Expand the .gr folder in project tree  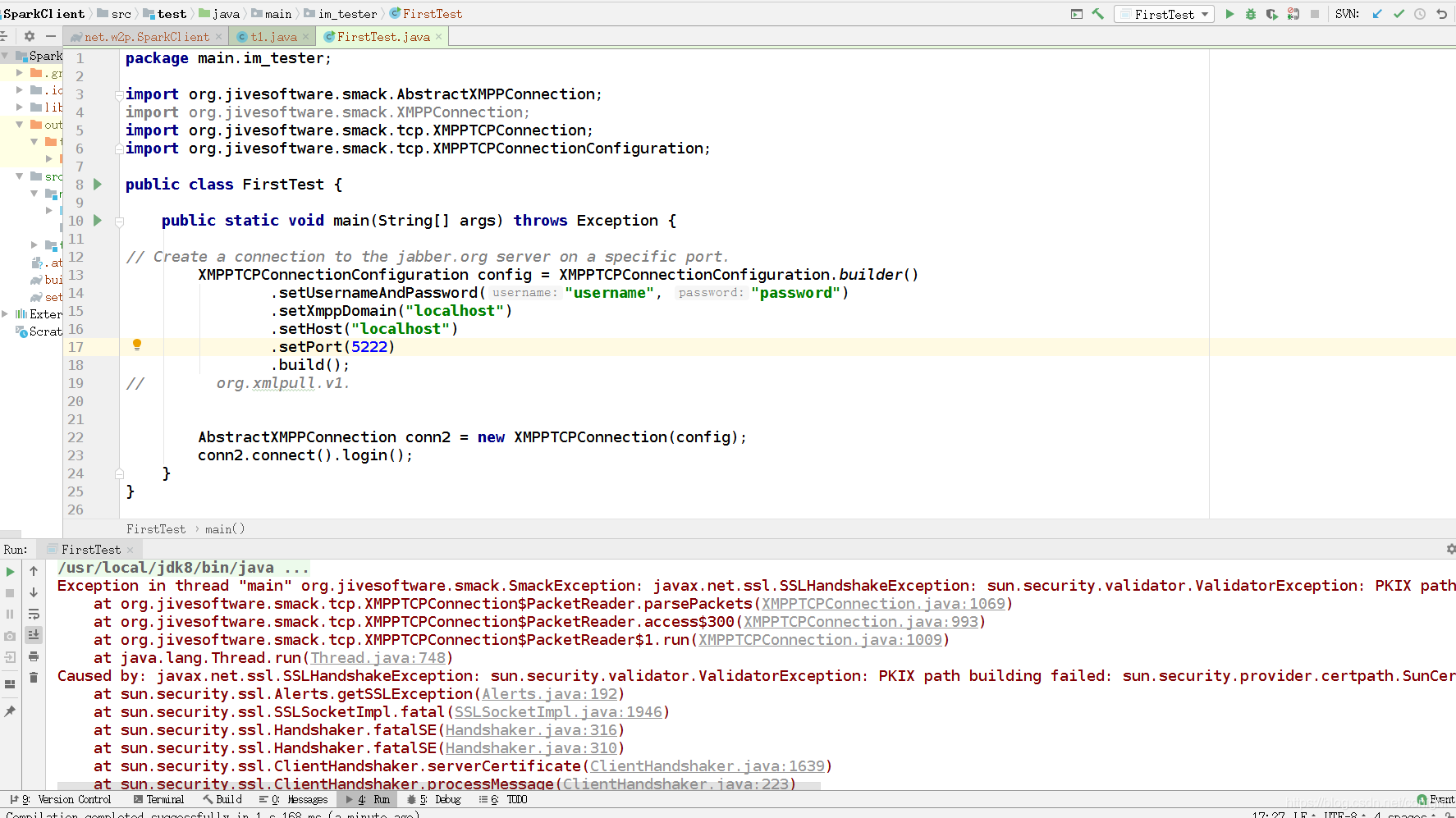[20, 73]
